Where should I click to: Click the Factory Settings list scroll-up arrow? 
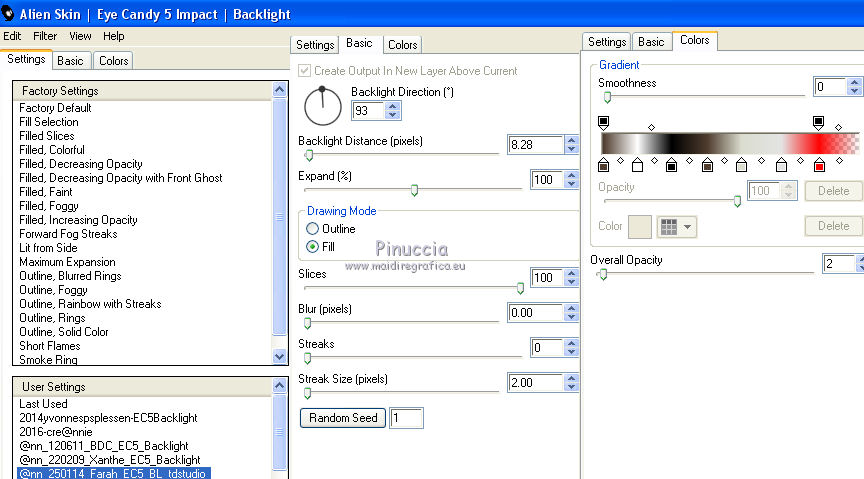(x=279, y=89)
